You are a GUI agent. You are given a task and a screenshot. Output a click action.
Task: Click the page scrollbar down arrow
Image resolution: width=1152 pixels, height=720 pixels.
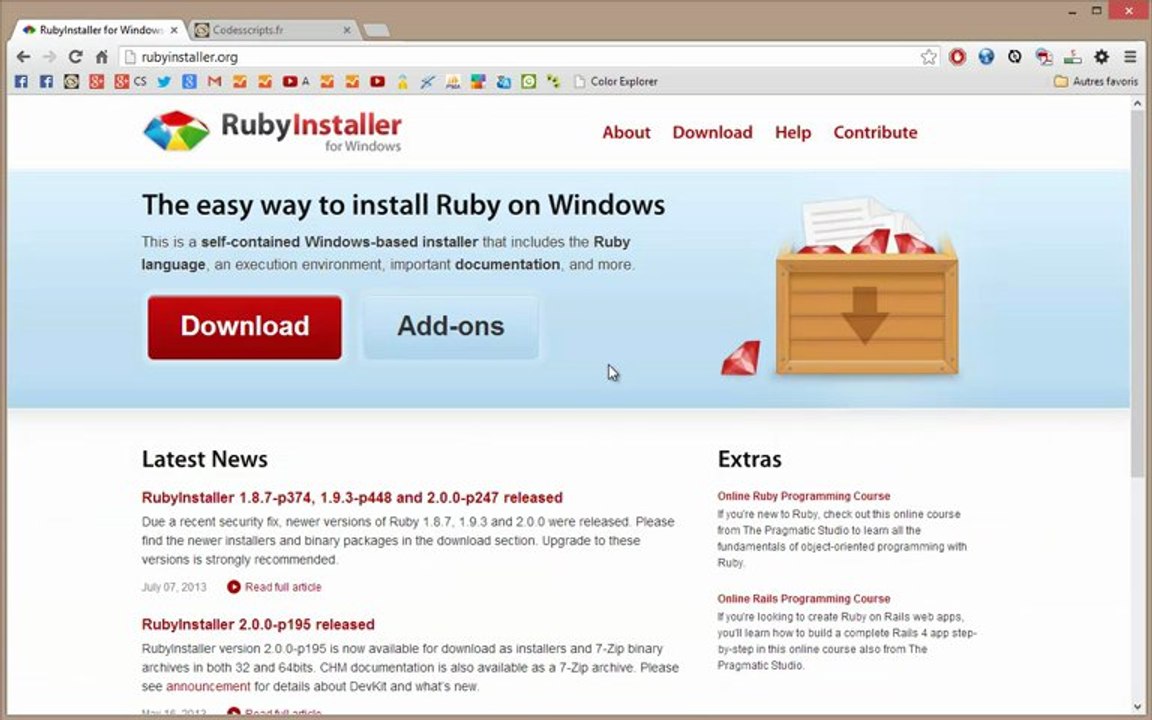pyautogui.click(x=1137, y=707)
